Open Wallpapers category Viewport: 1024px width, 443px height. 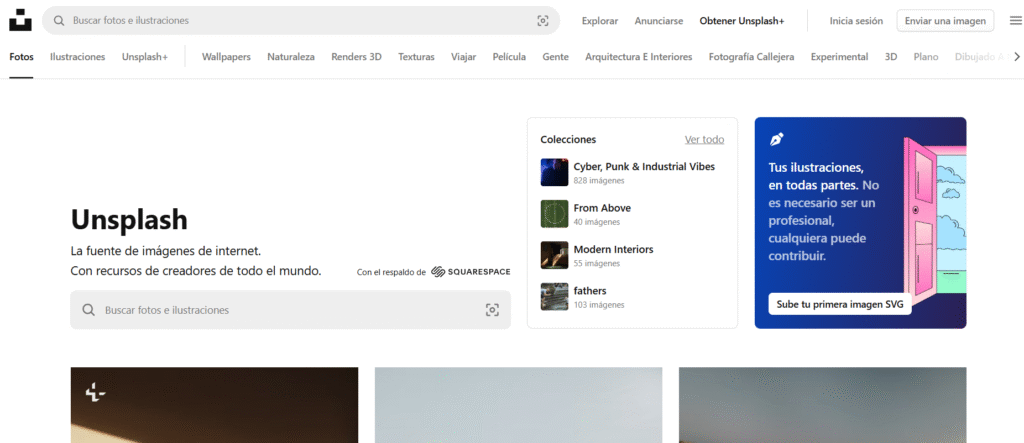(226, 57)
